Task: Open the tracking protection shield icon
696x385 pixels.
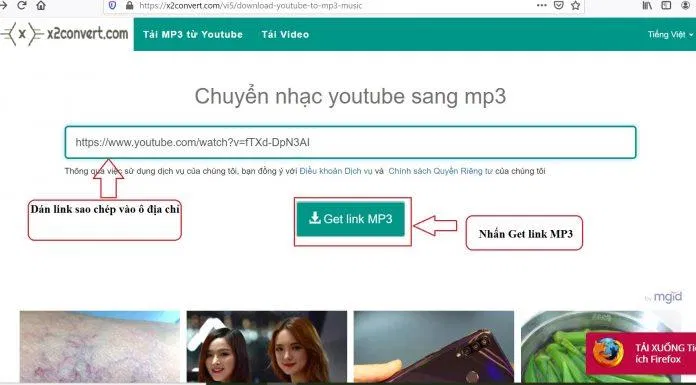Action: point(113,5)
